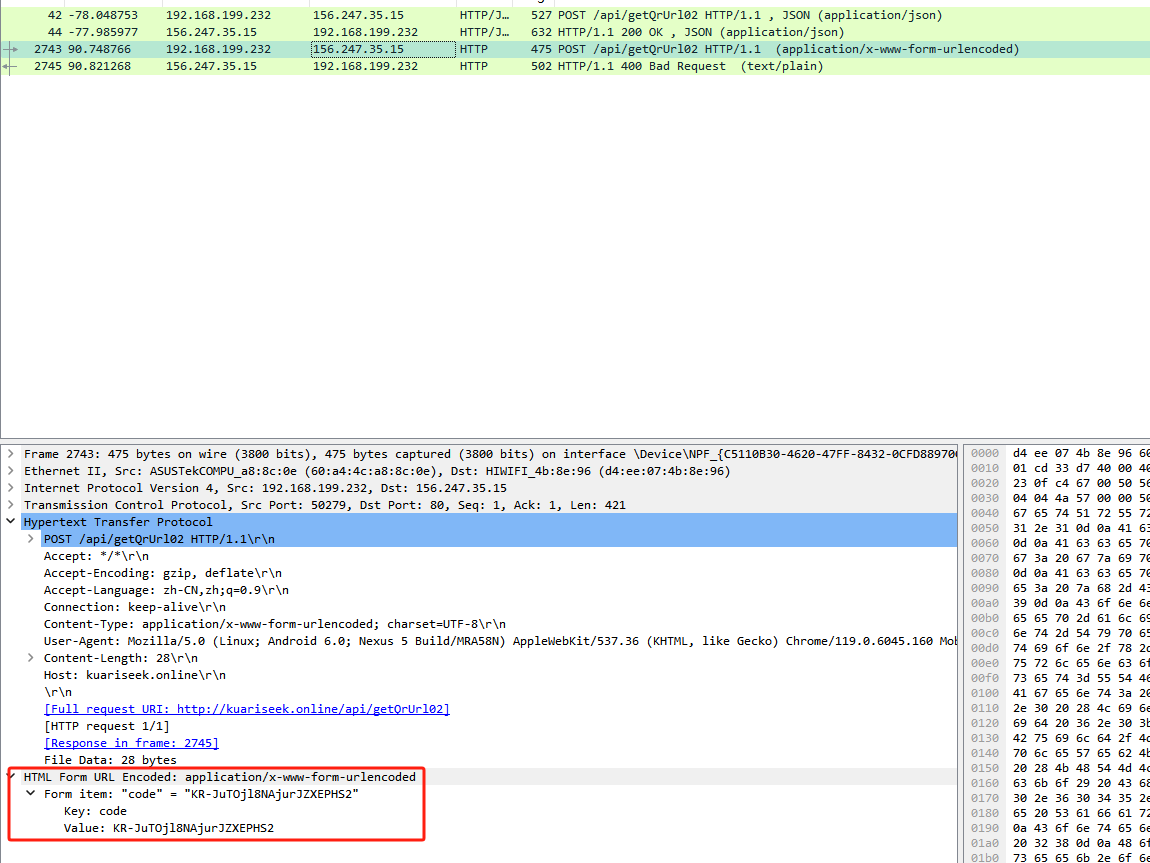Collapse the Hypertext Transfer Protocol section
This screenshot has height=863, width=1150.
[x=11, y=522]
